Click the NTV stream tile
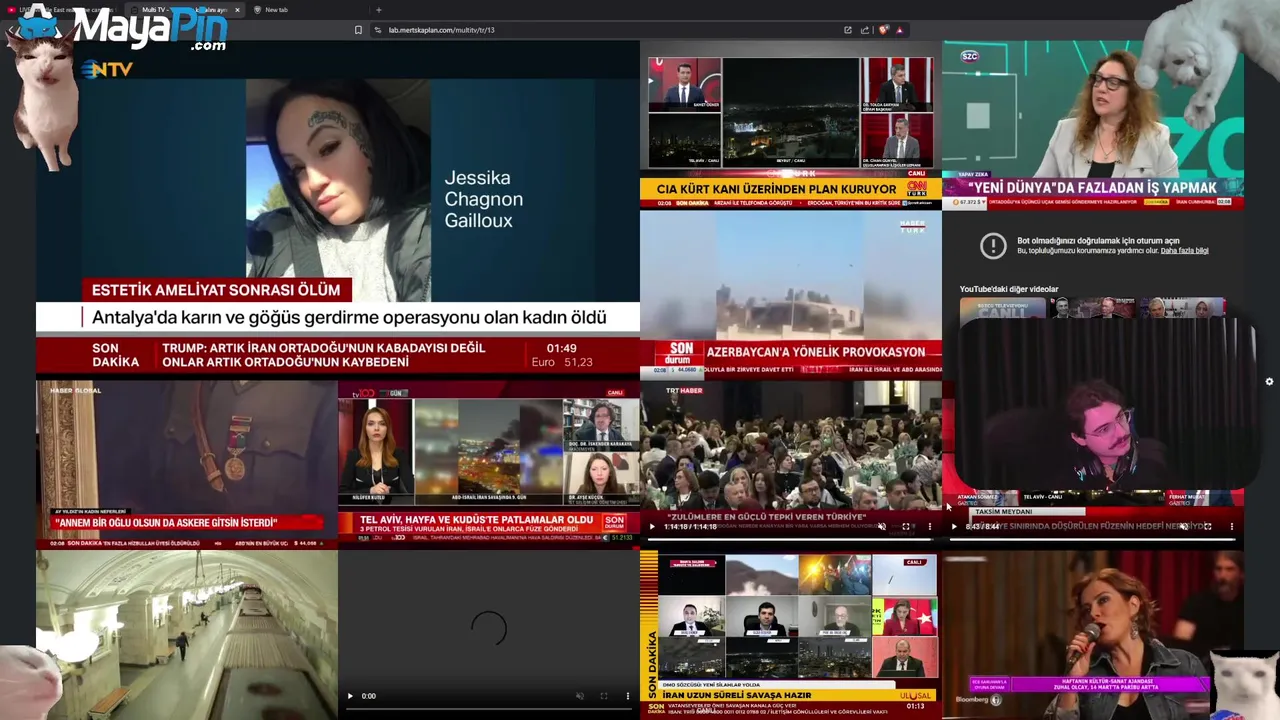This screenshot has height=720, width=1280. click(338, 209)
